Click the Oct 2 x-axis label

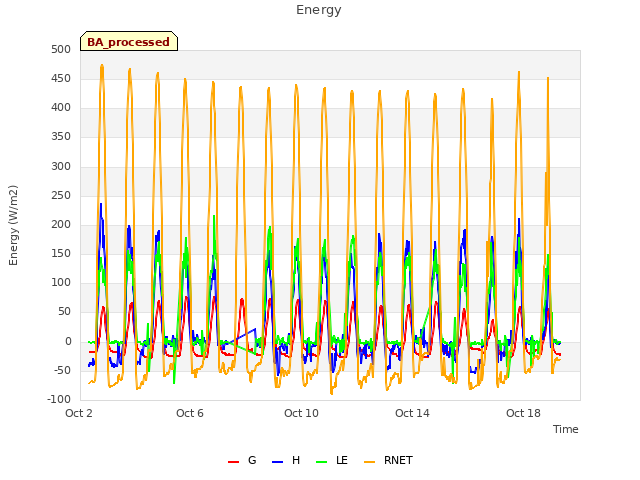(79, 413)
